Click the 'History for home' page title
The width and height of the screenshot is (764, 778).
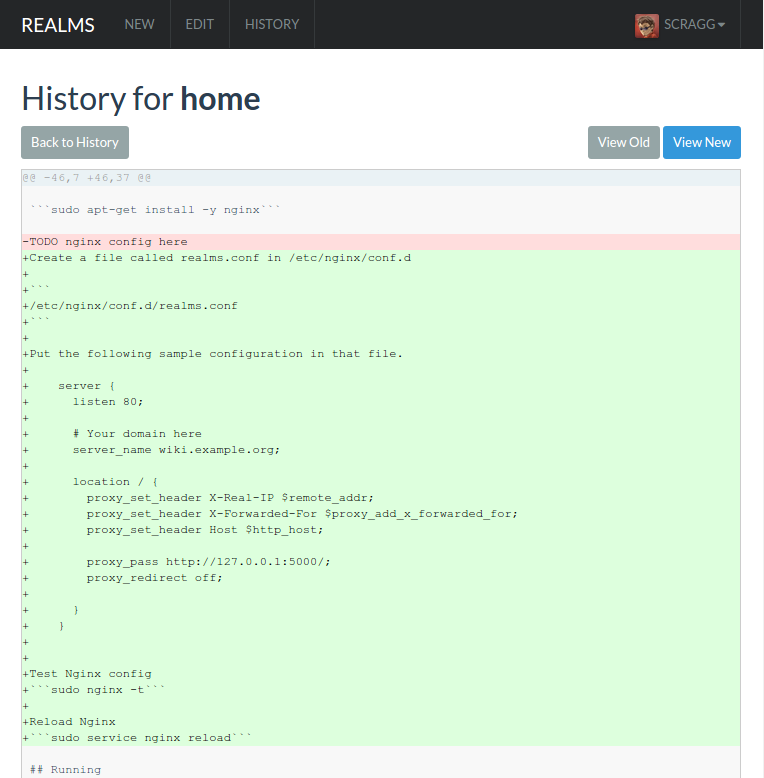[x=141, y=99]
